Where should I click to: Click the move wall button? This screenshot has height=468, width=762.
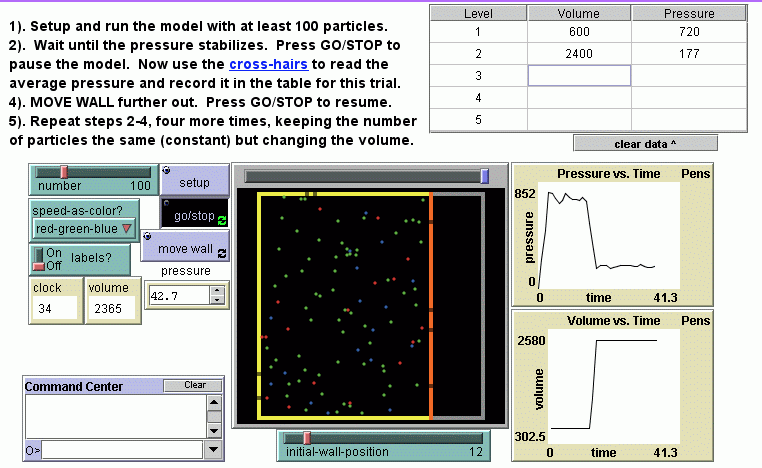coord(184,249)
